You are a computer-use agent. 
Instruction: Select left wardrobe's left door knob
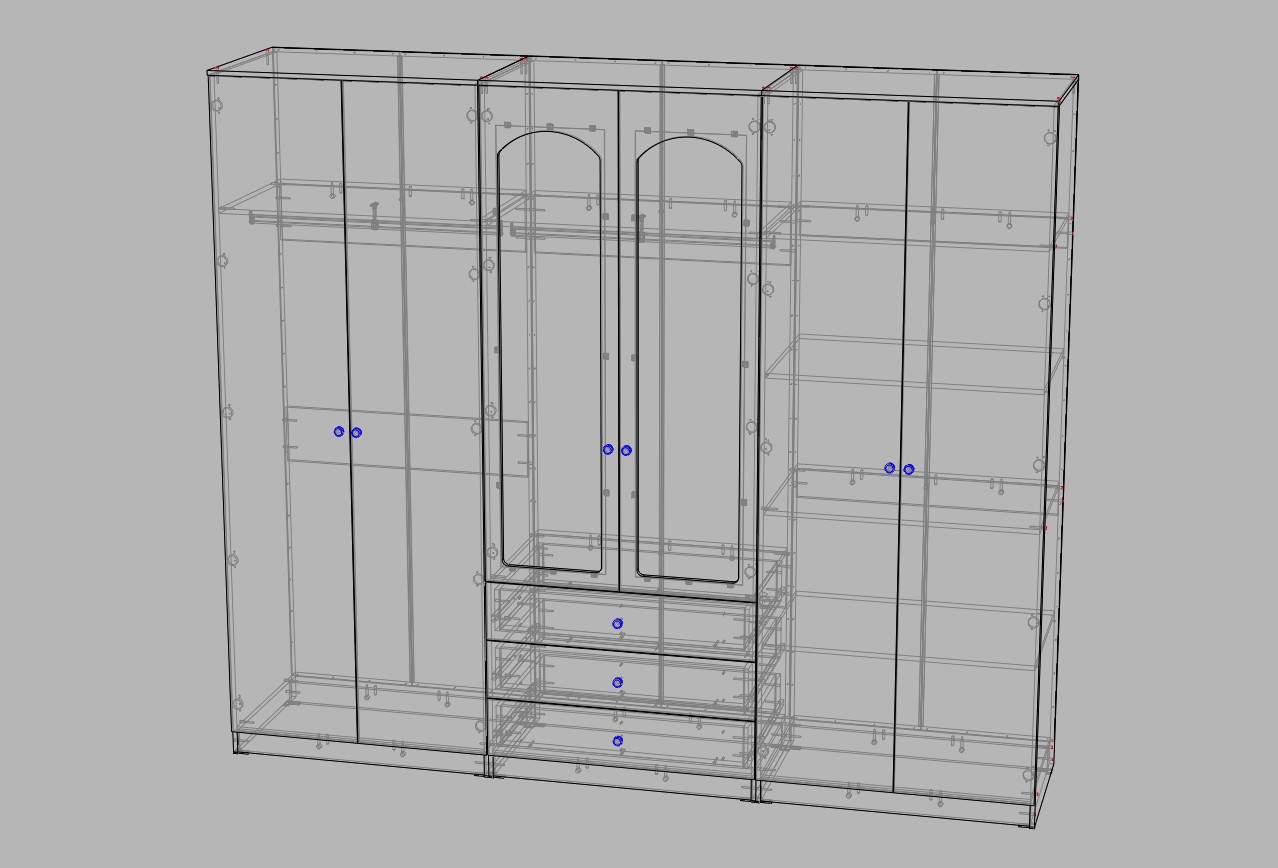pos(339,432)
